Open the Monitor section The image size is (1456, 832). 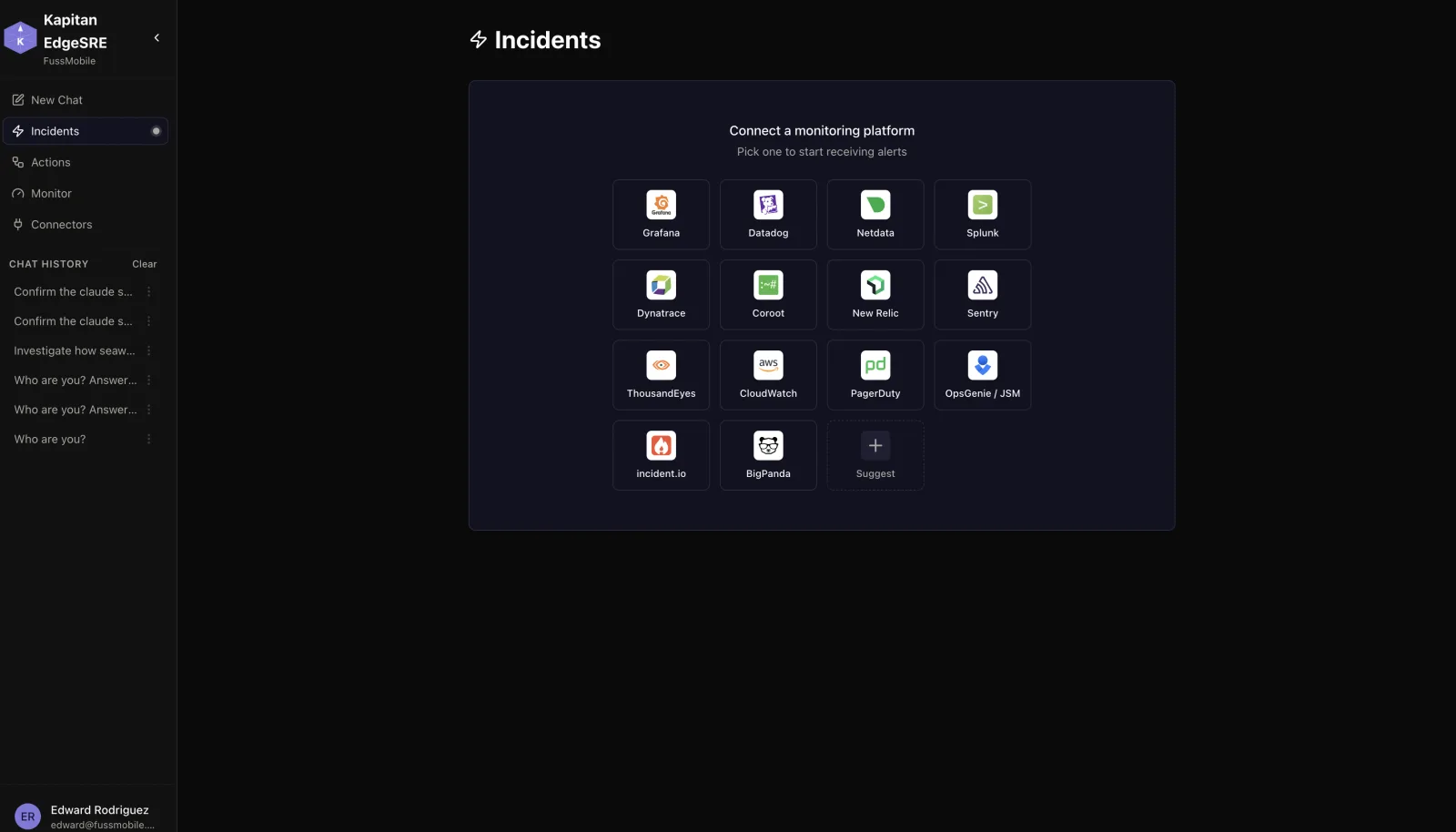(x=85, y=193)
